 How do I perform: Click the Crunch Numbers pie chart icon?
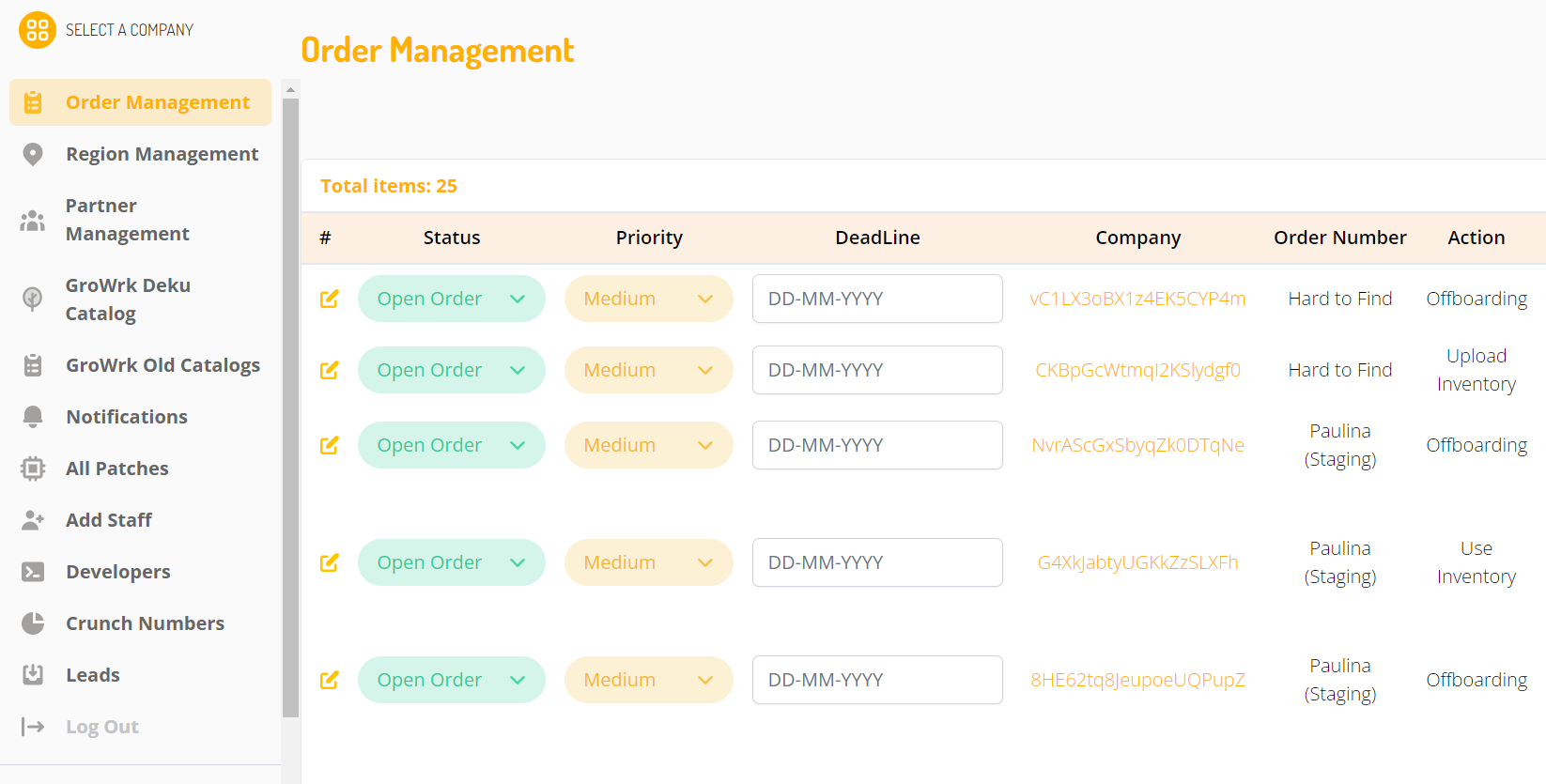(33, 623)
